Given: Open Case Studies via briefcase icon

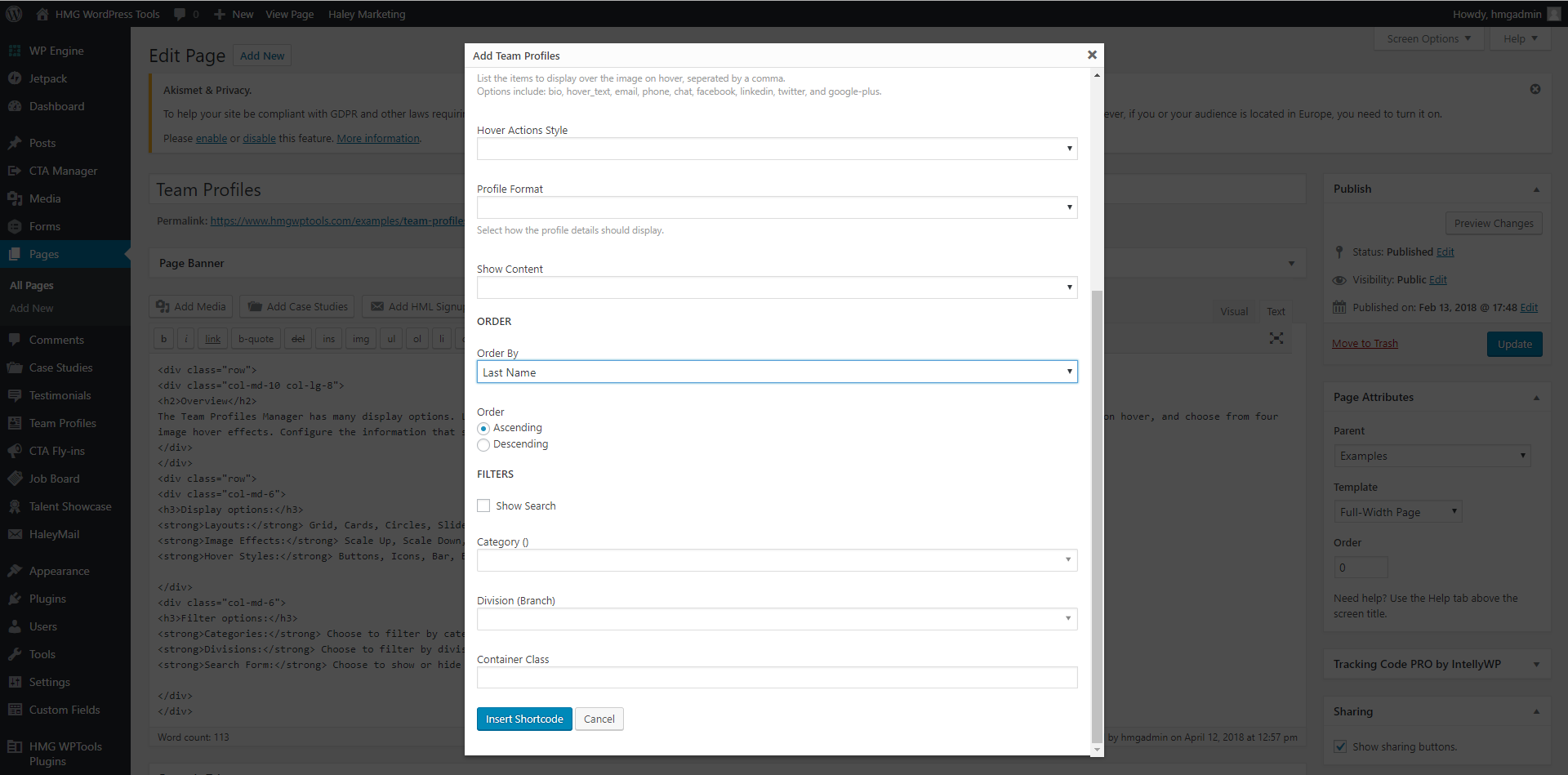Looking at the screenshot, I should point(15,367).
